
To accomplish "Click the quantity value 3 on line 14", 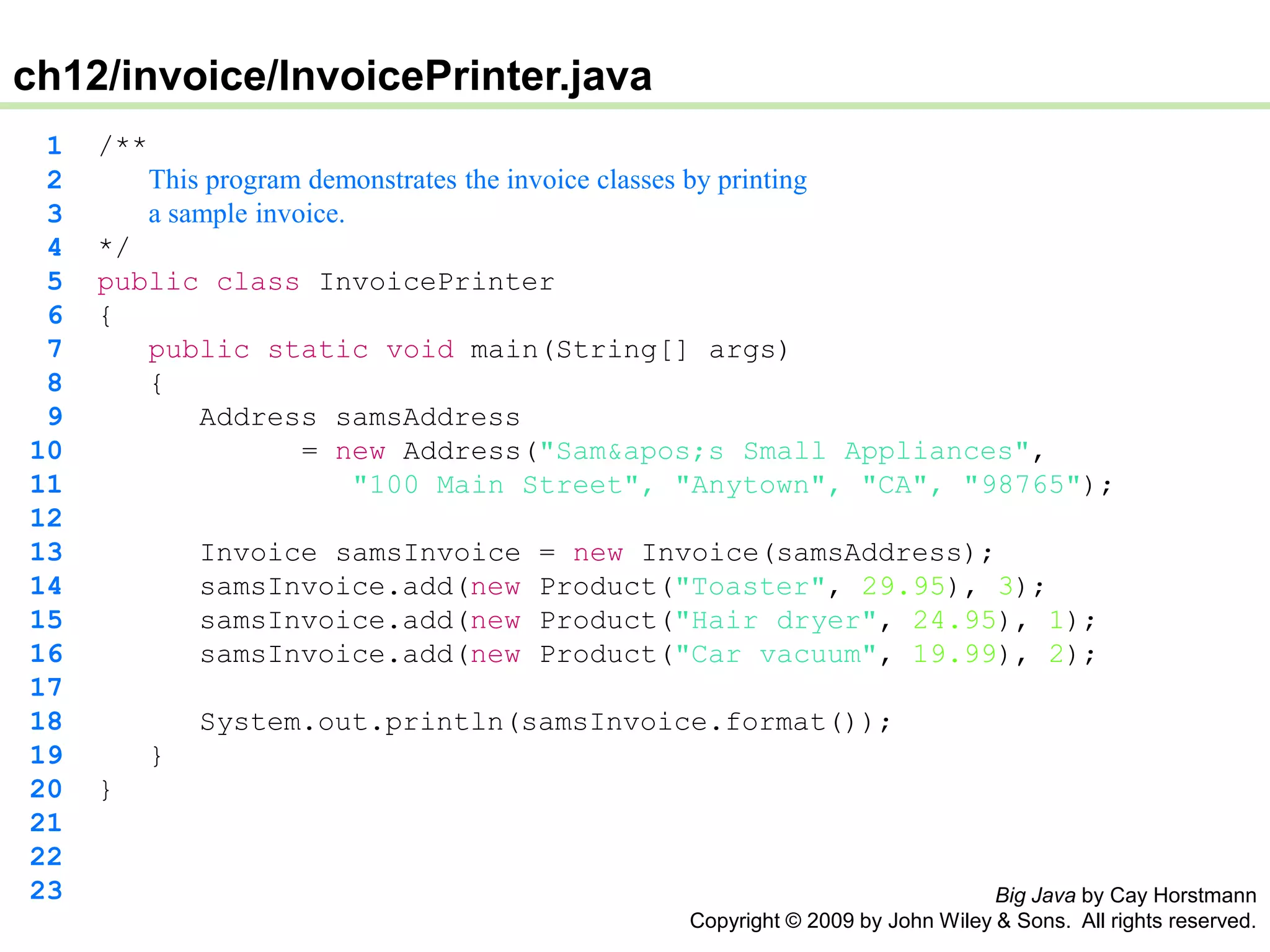I will 1005,586.
